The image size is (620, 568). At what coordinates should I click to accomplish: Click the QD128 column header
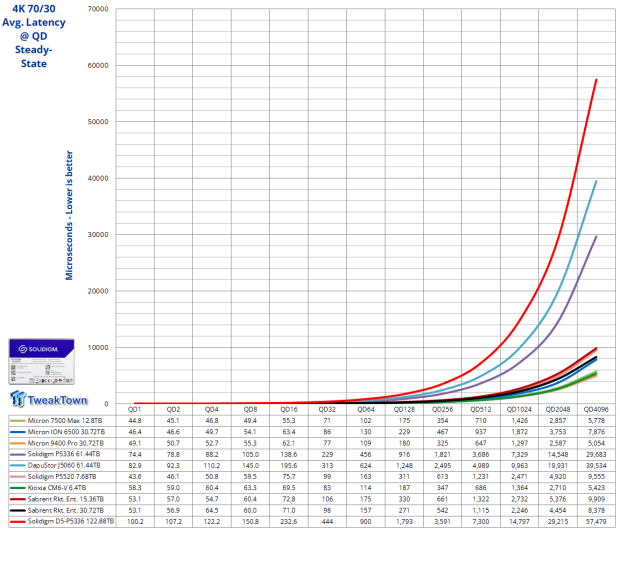point(404,409)
